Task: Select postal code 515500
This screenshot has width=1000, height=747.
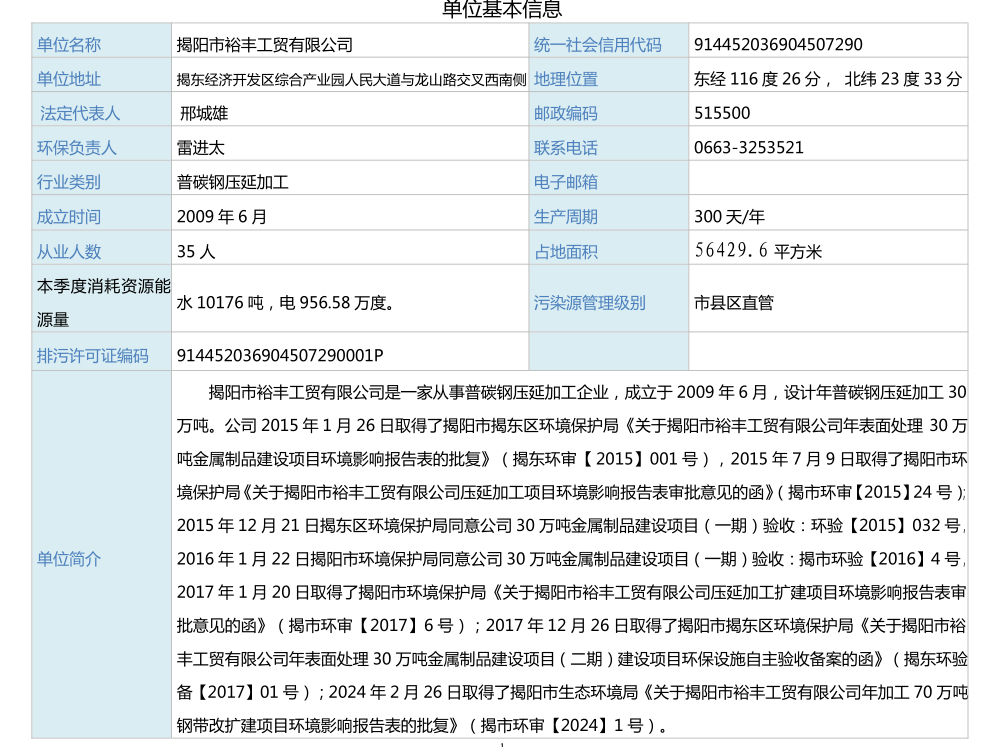Action: tap(722, 114)
